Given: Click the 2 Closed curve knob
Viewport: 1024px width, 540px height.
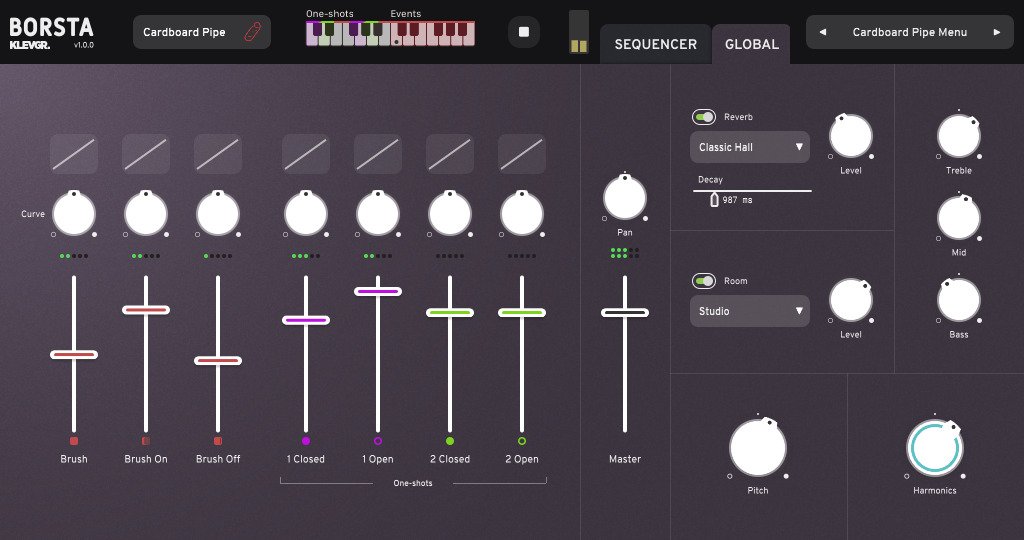Looking at the screenshot, I should pos(450,214).
